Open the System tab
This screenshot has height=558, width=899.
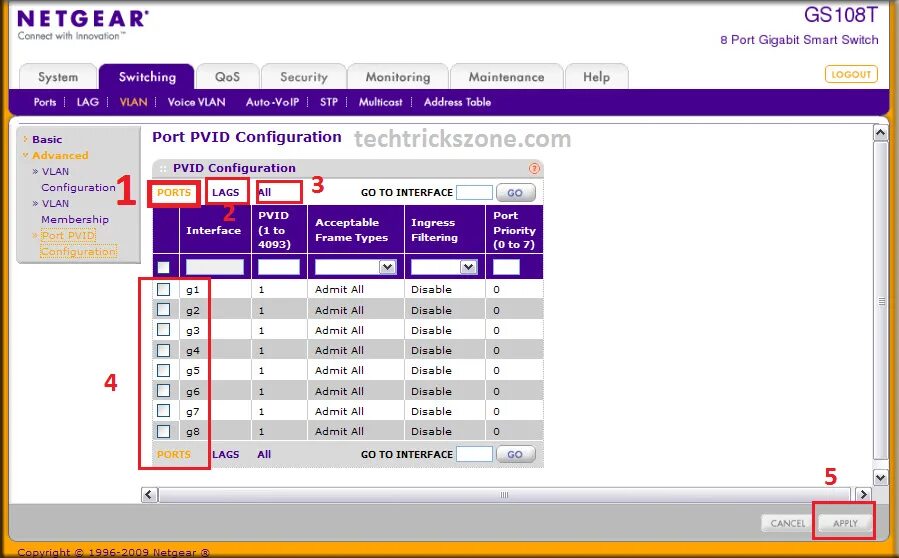58,77
